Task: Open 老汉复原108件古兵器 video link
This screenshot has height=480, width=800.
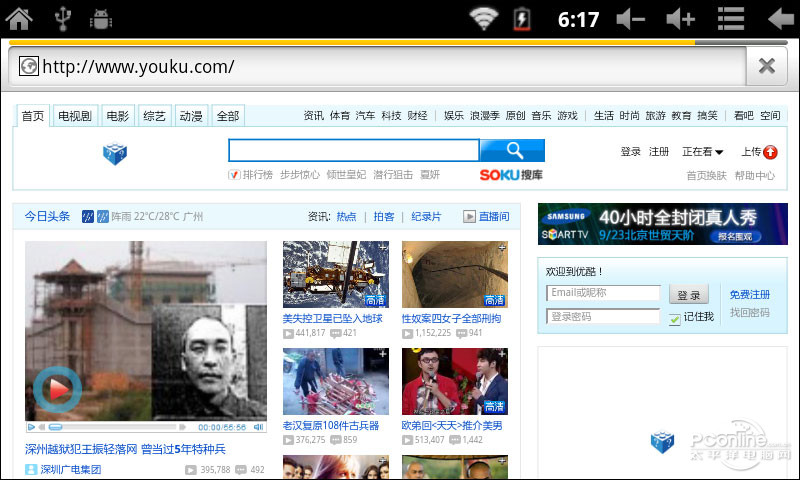Action: coord(331,425)
